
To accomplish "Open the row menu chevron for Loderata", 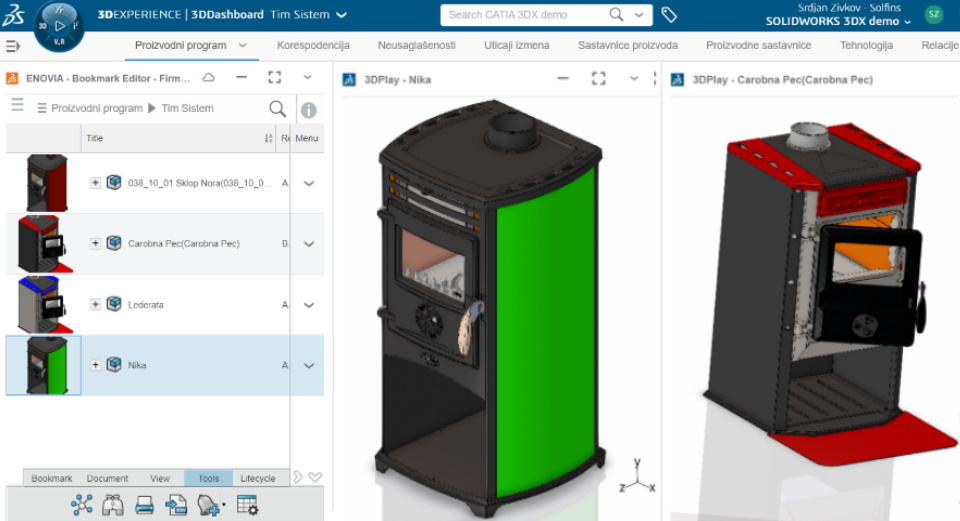I will point(309,305).
